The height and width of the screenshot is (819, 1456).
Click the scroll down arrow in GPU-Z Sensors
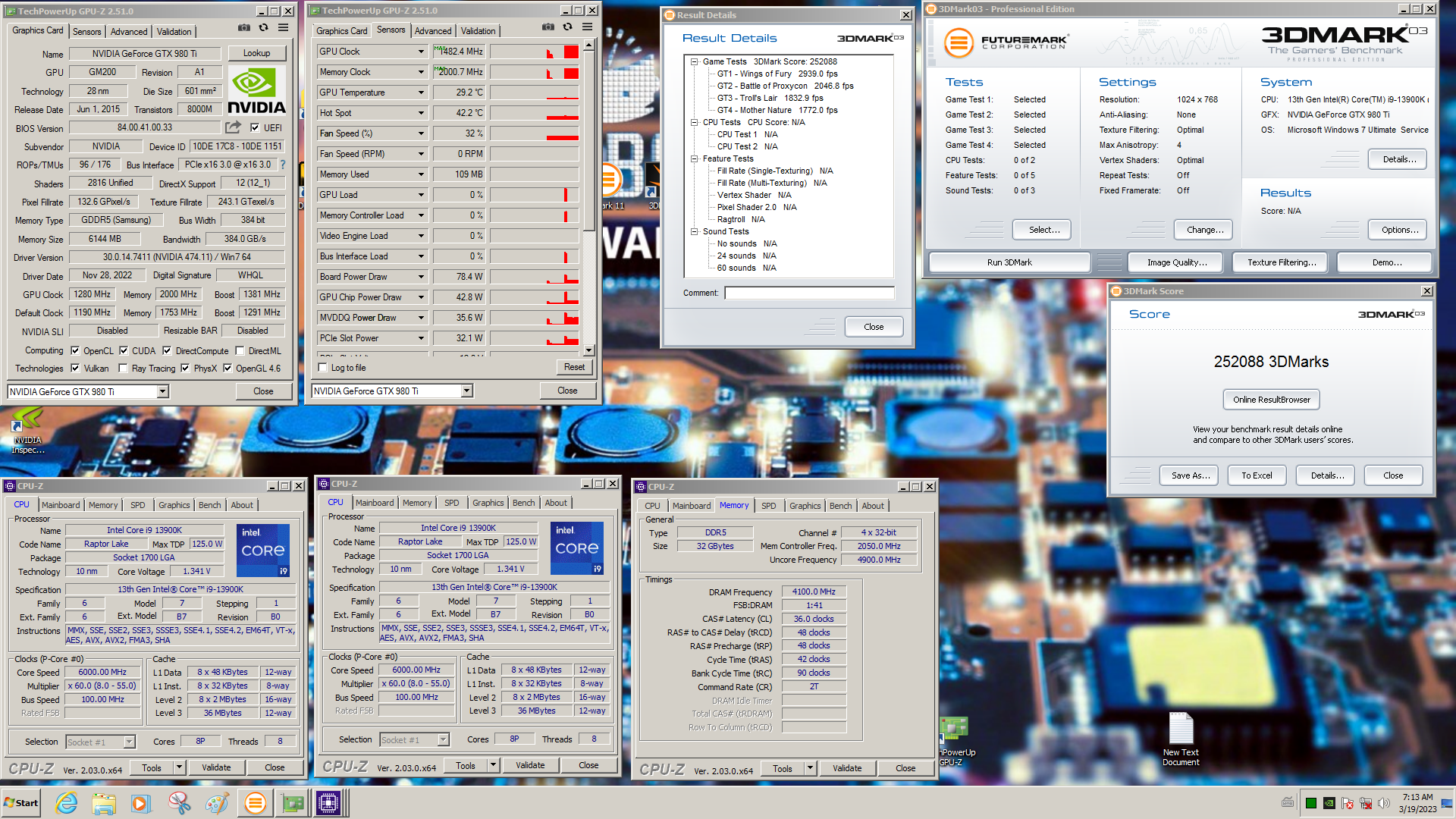pyautogui.click(x=588, y=350)
